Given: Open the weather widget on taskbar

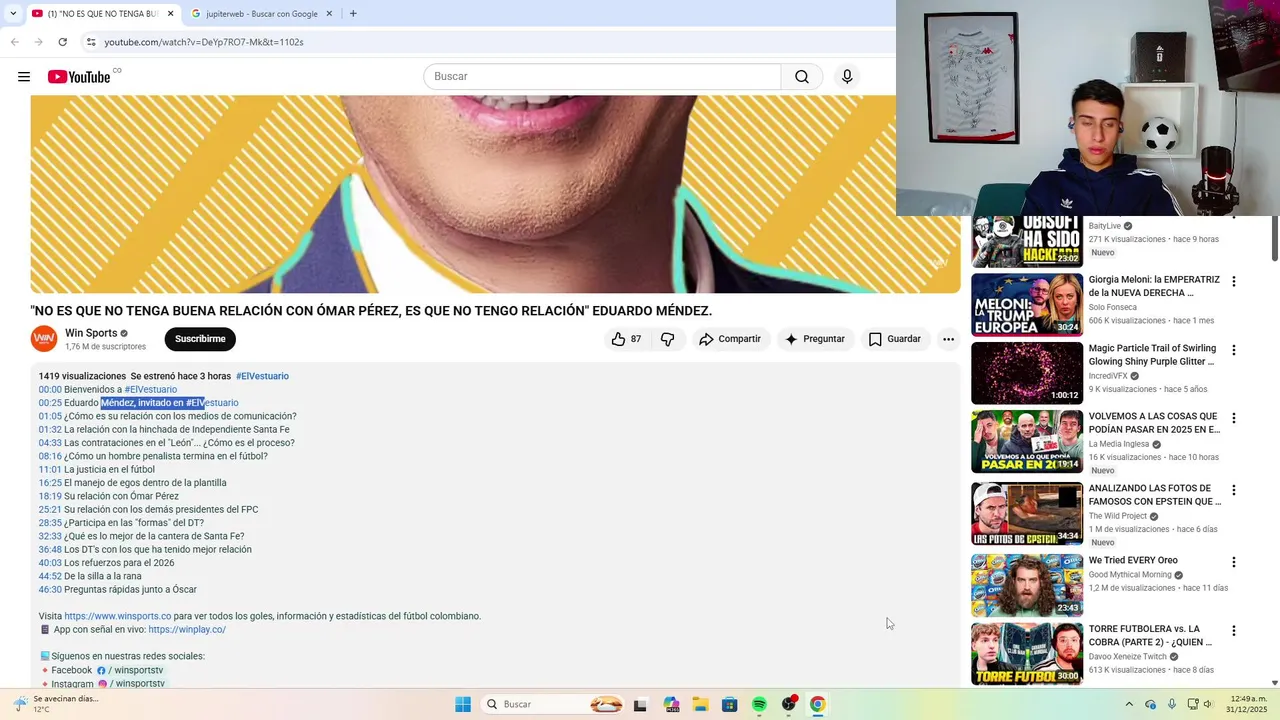Looking at the screenshot, I should 58,704.
